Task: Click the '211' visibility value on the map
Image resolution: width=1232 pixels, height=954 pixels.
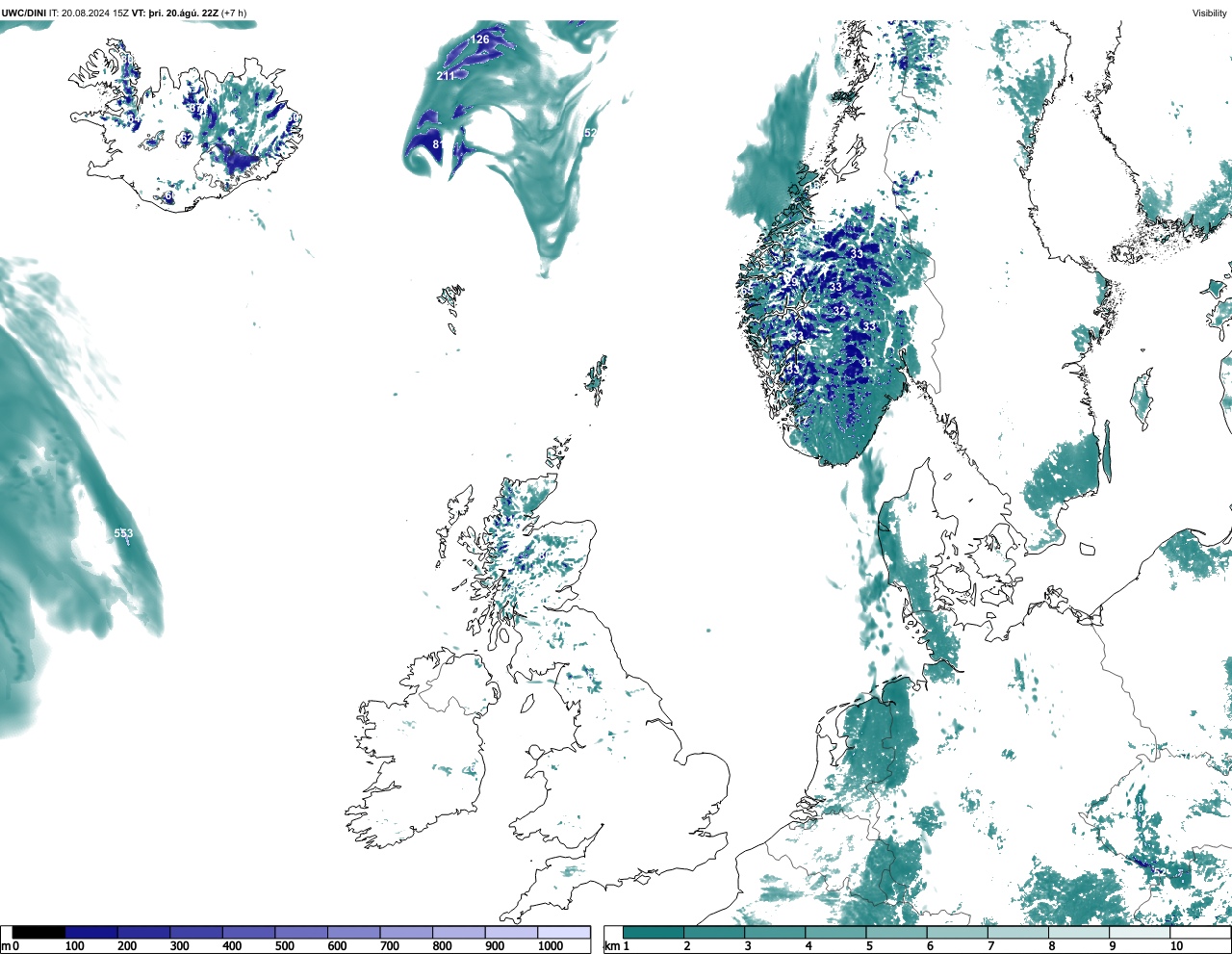Action: 446,76
